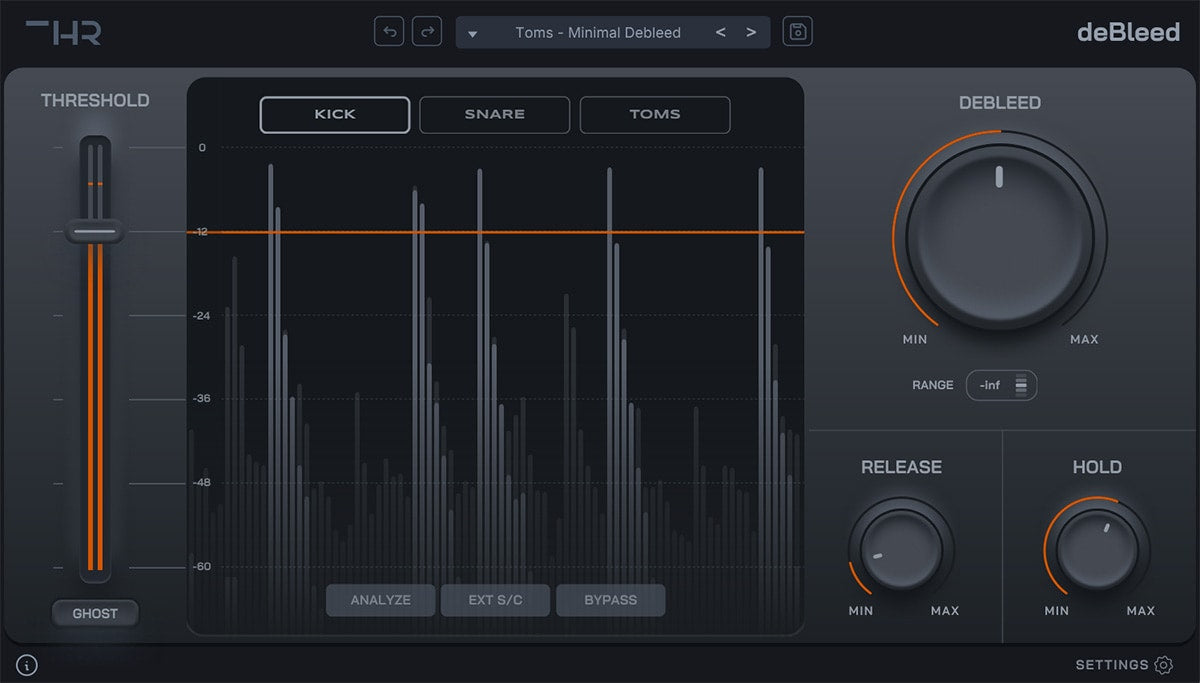
Task: Select the Toms tab
Action: point(654,115)
